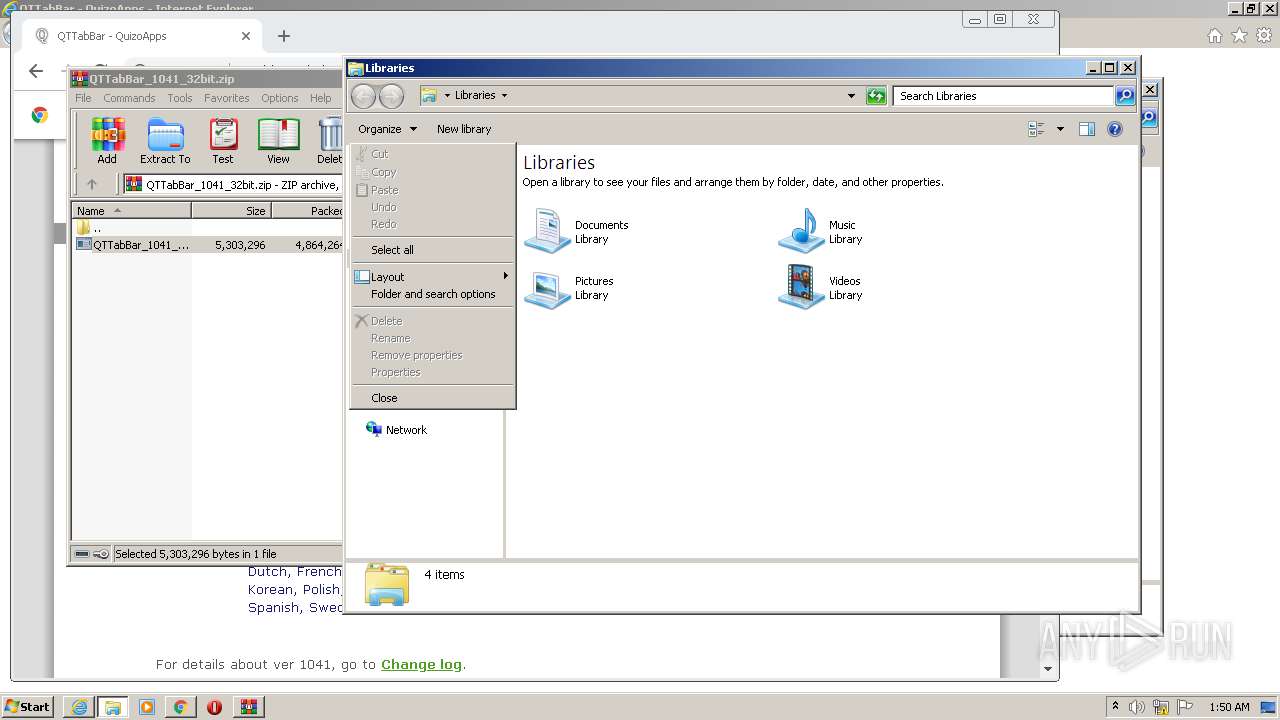
Task: Open the Documents library icon
Action: [547, 230]
